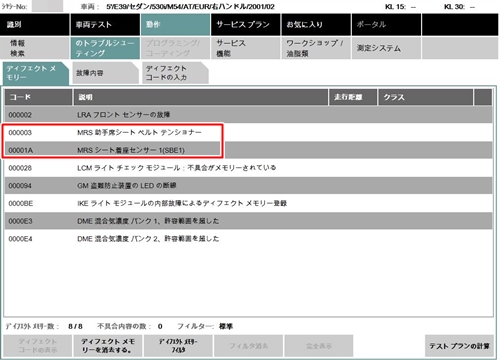The height and width of the screenshot is (360, 500).
Task: Click LCM ライトチェックモジュール description
Action: pyautogui.click(x=177, y=168)
